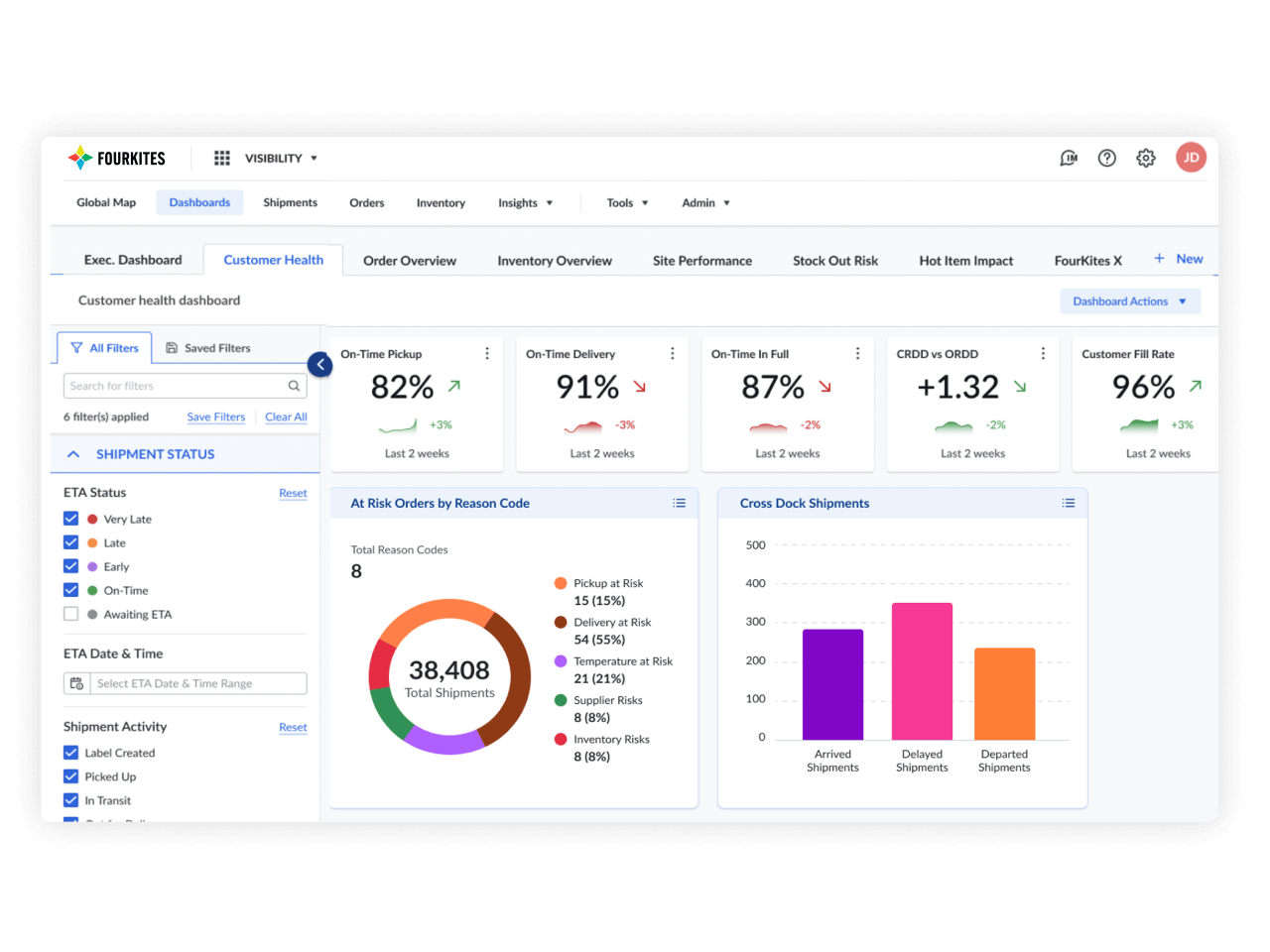
Task: Reset the Shipment Activity filters
Action: tap(293, 727)
